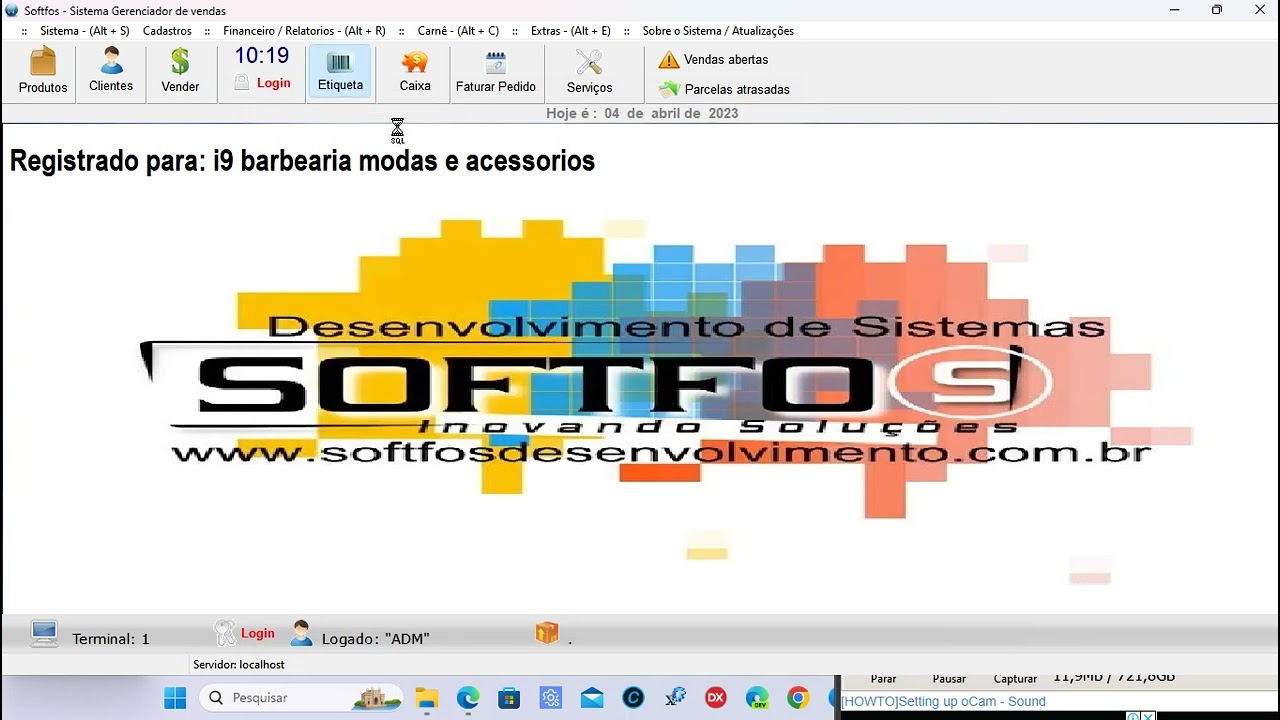Screen dimensions: 1280x720
Task: Start a sale with Vender
Action: click(x=180, y=71)
